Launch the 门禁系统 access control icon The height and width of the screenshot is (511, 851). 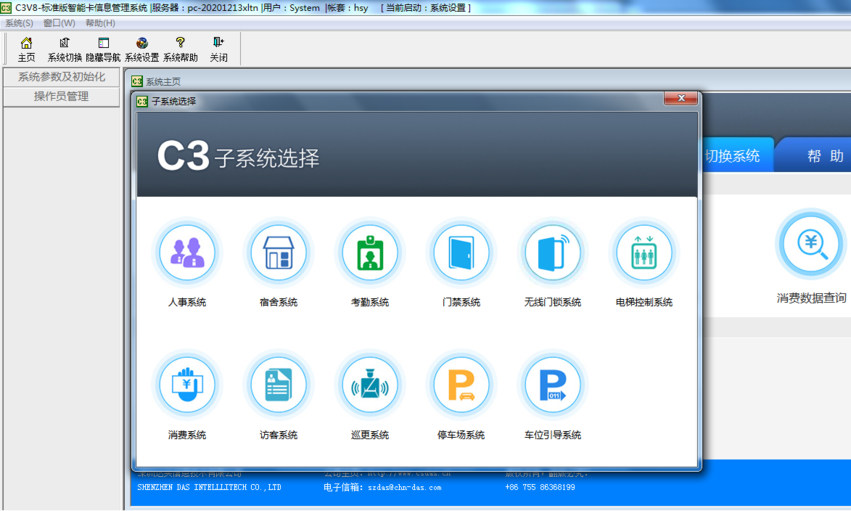pyautogui.click(x=461, y=253)
